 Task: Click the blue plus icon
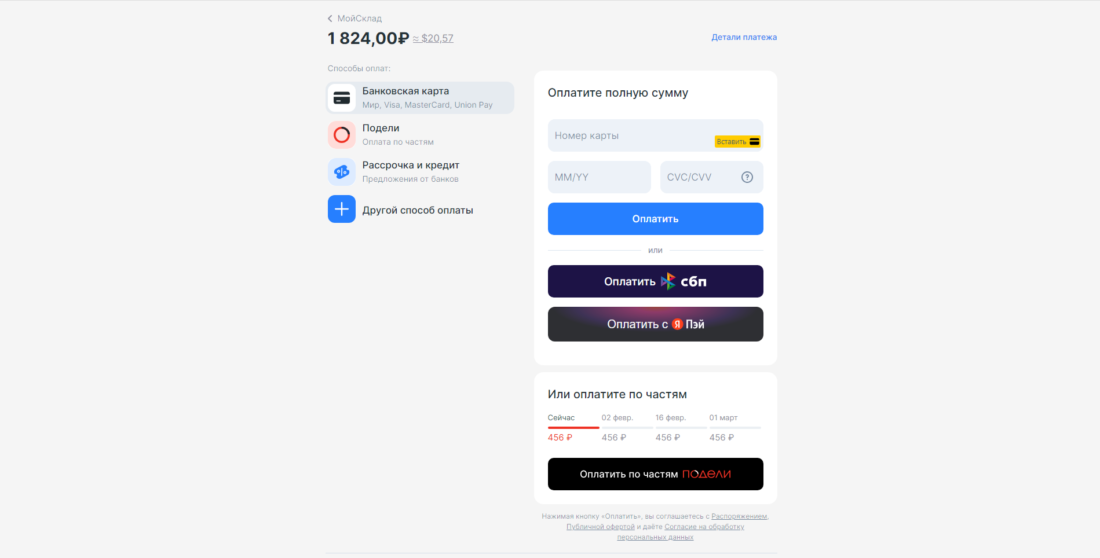pyautogui.click(x=342, y=209)
